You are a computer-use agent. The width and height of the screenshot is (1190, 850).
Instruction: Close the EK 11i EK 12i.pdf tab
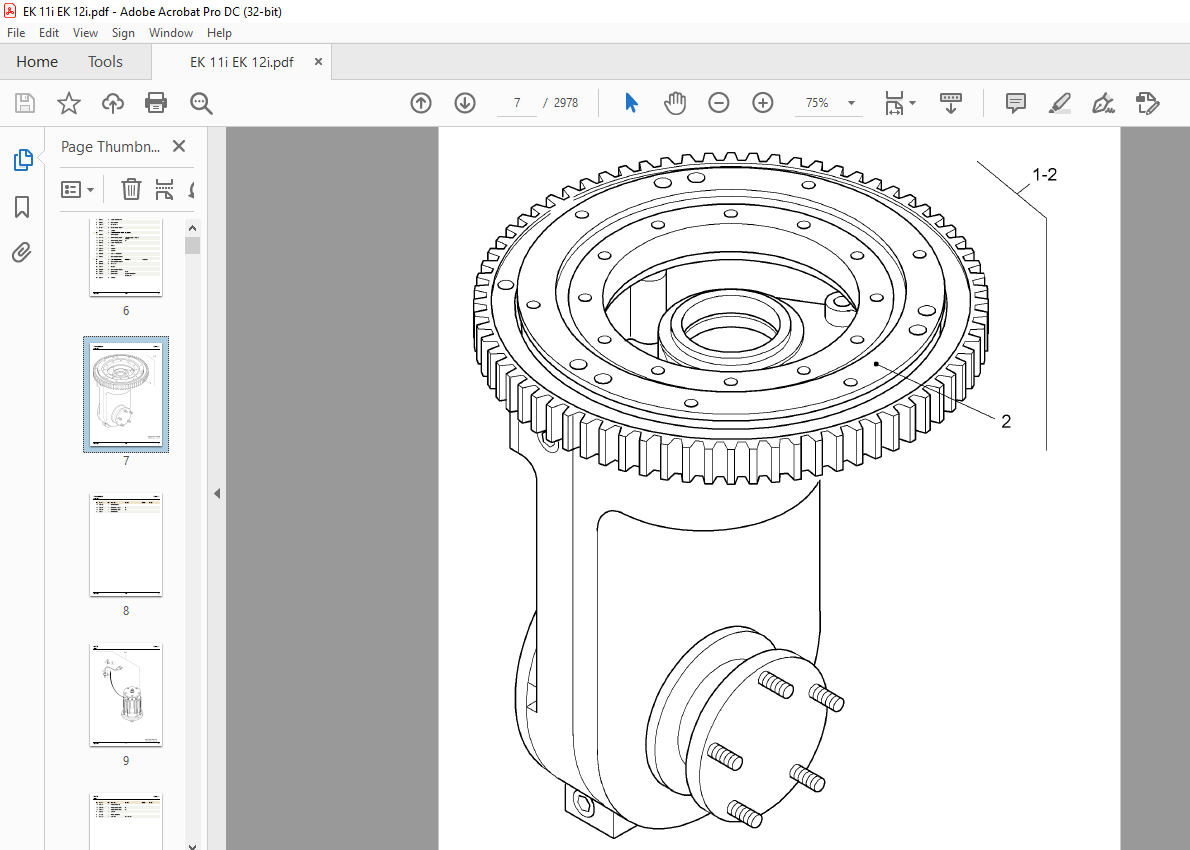tap(319, 61)
